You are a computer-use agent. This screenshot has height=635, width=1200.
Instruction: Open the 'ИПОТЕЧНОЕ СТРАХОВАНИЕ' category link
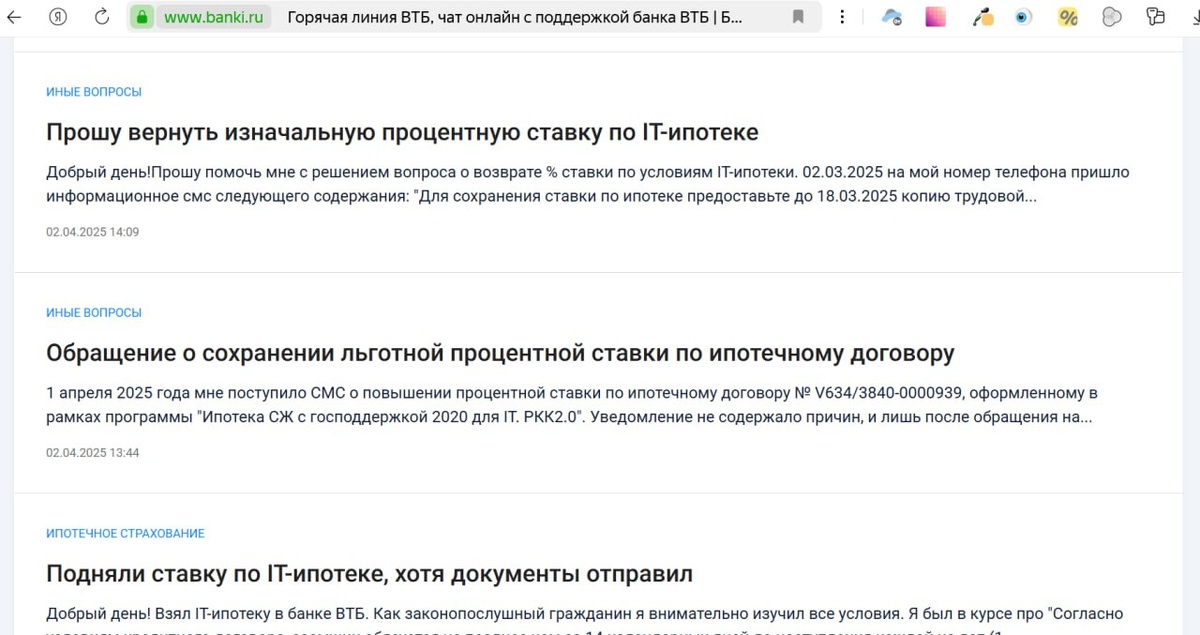click(125, 534)
